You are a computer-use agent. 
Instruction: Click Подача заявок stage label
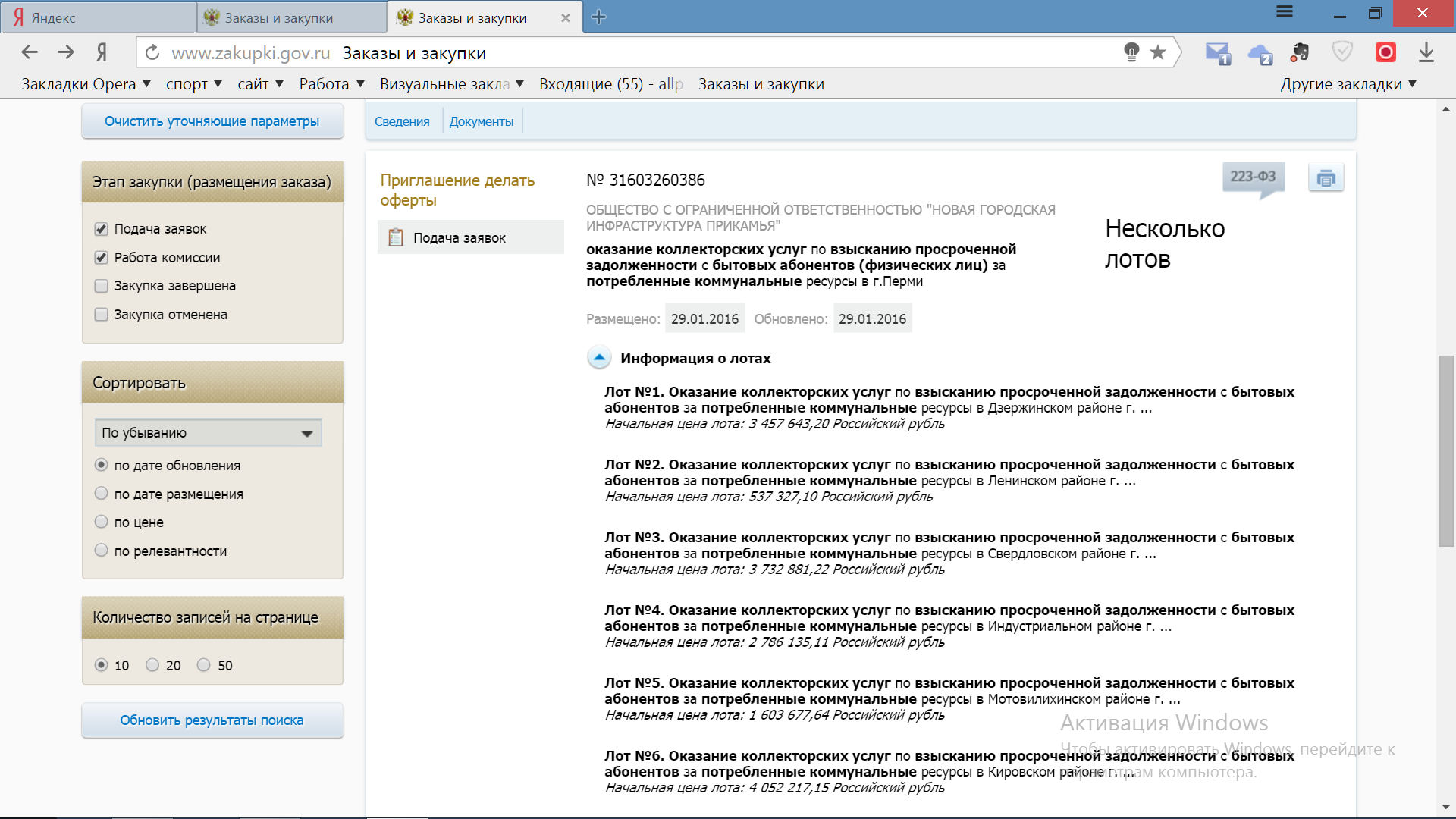[x=460, y=238]
